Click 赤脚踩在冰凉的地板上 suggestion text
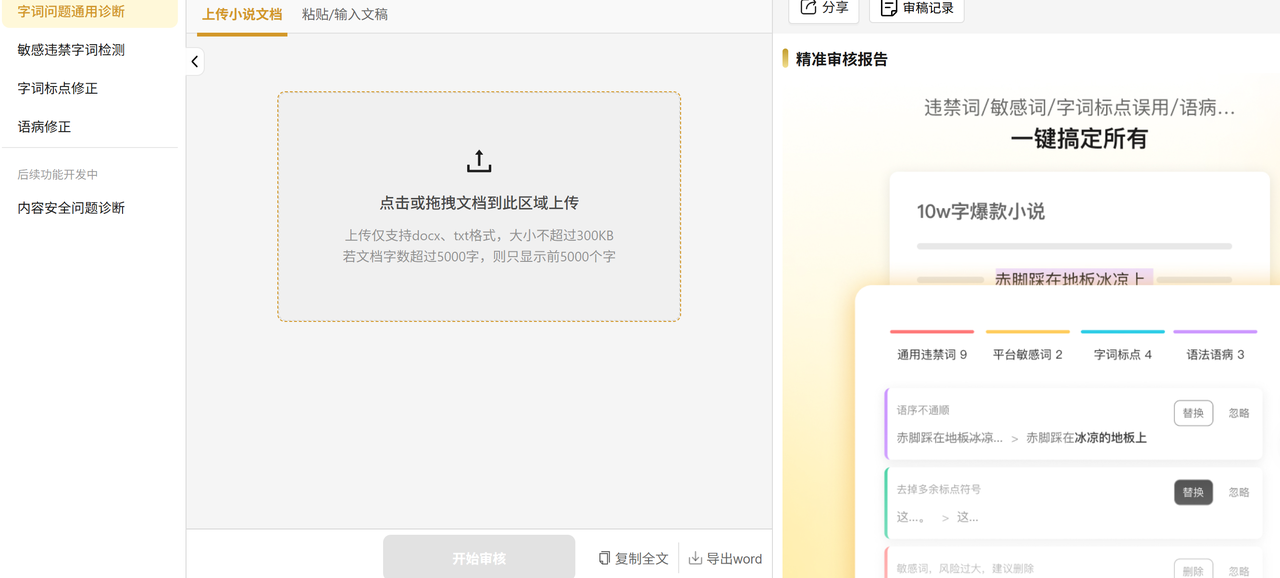Viewport: 1280px width, 578px height. click(1086, 438)
